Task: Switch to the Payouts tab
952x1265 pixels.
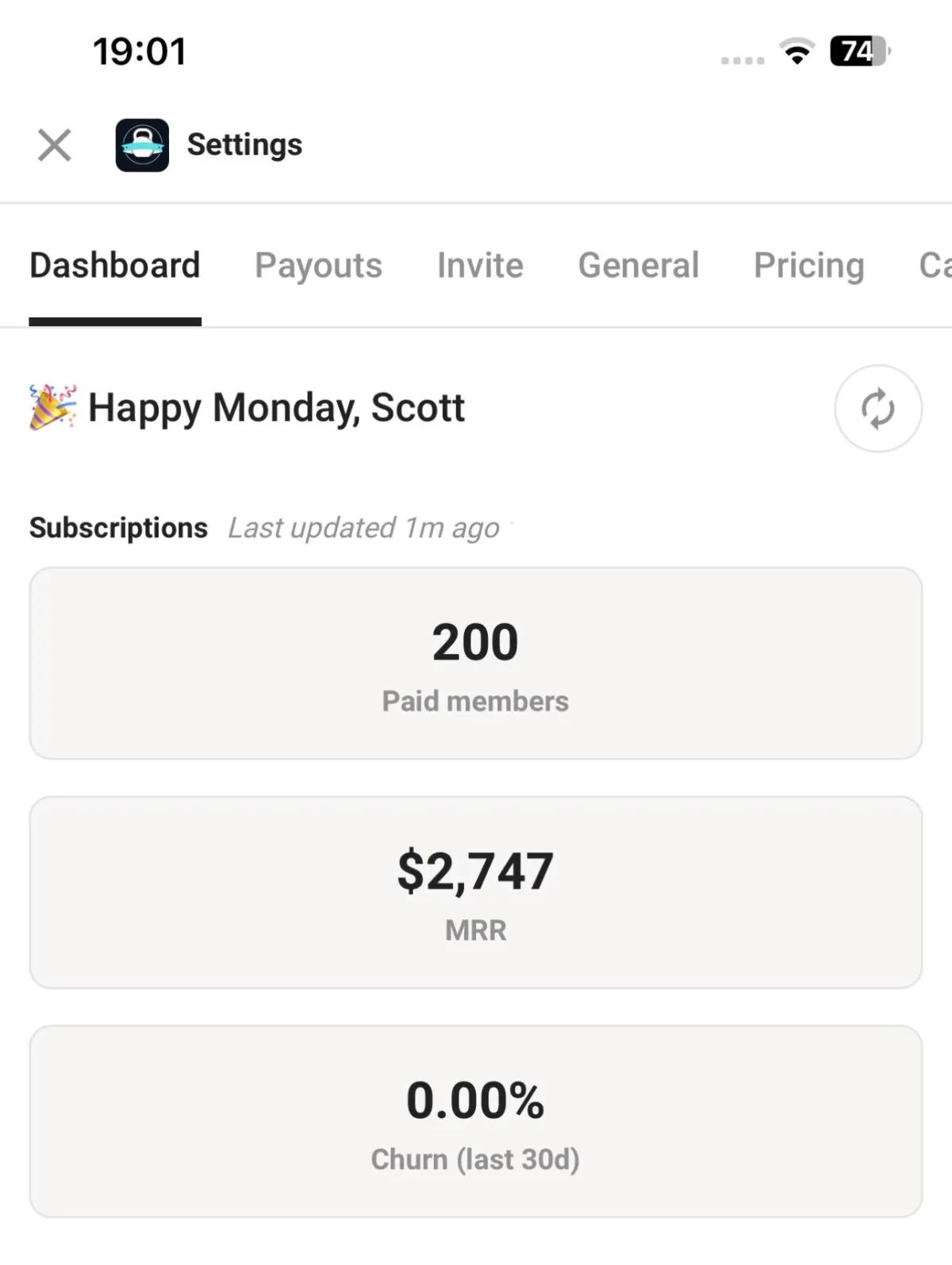Action: [318, 265]
